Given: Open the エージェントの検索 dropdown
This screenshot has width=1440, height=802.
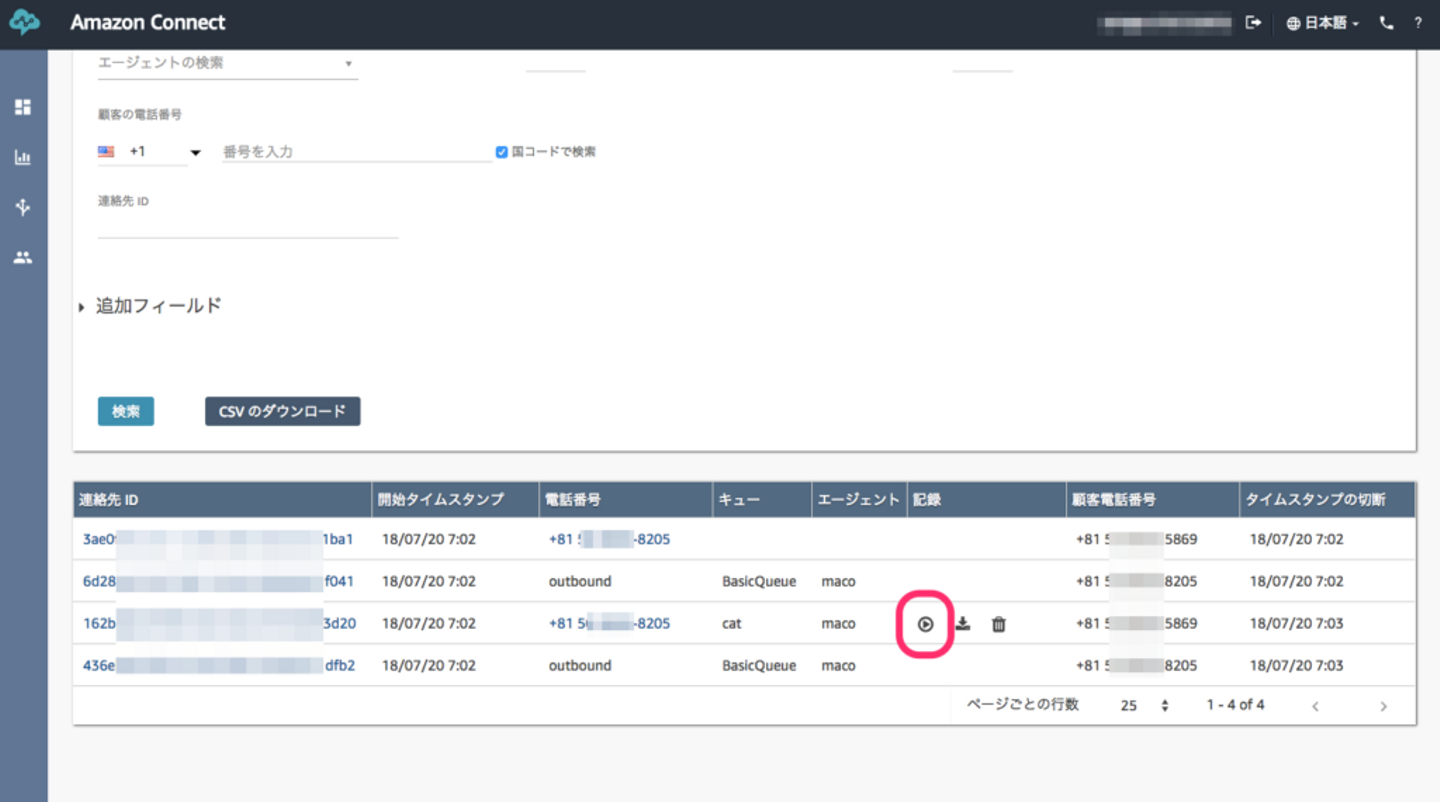Looking at the screenshot, I should 227,63.
